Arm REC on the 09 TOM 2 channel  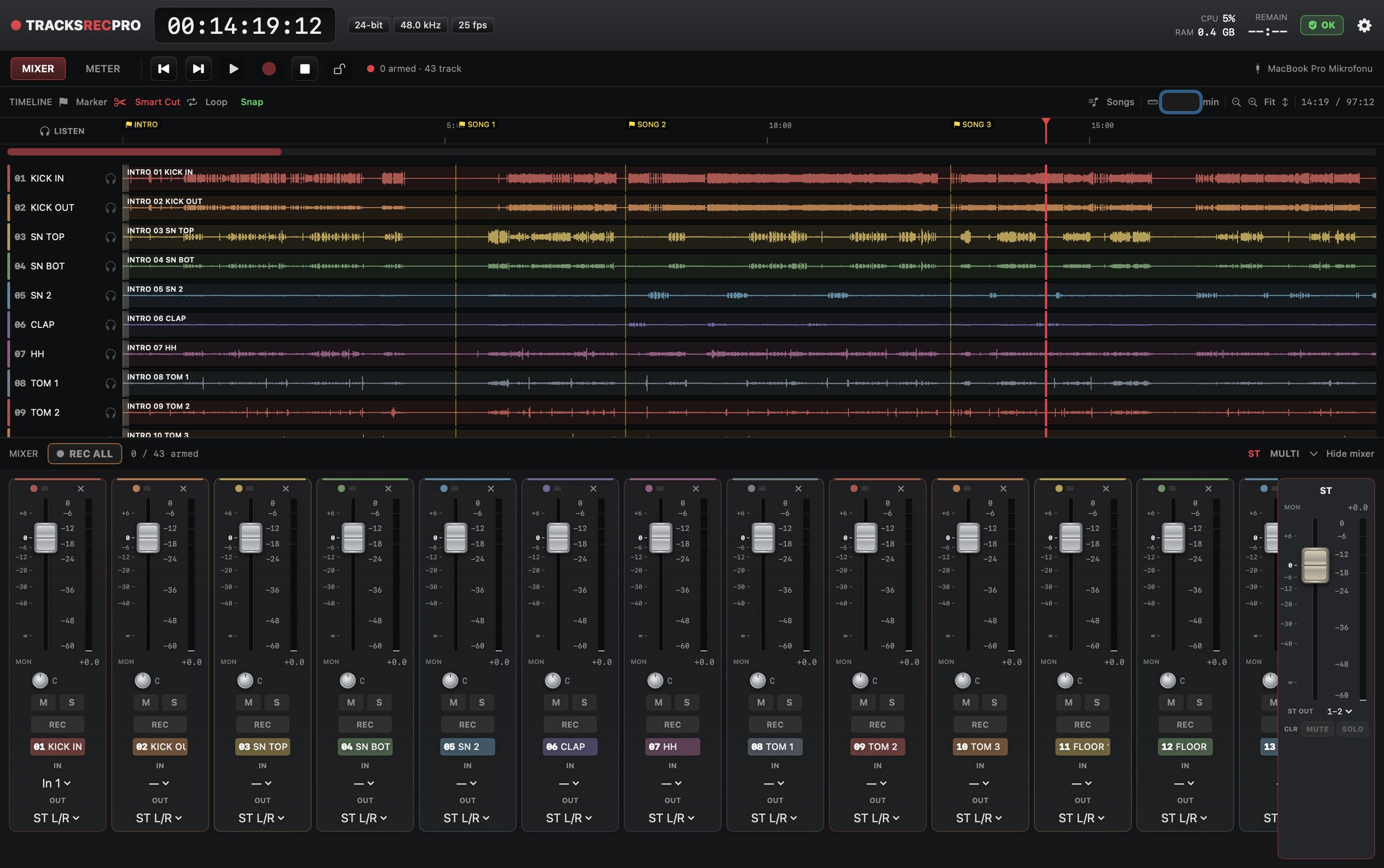tap(877, 724)
